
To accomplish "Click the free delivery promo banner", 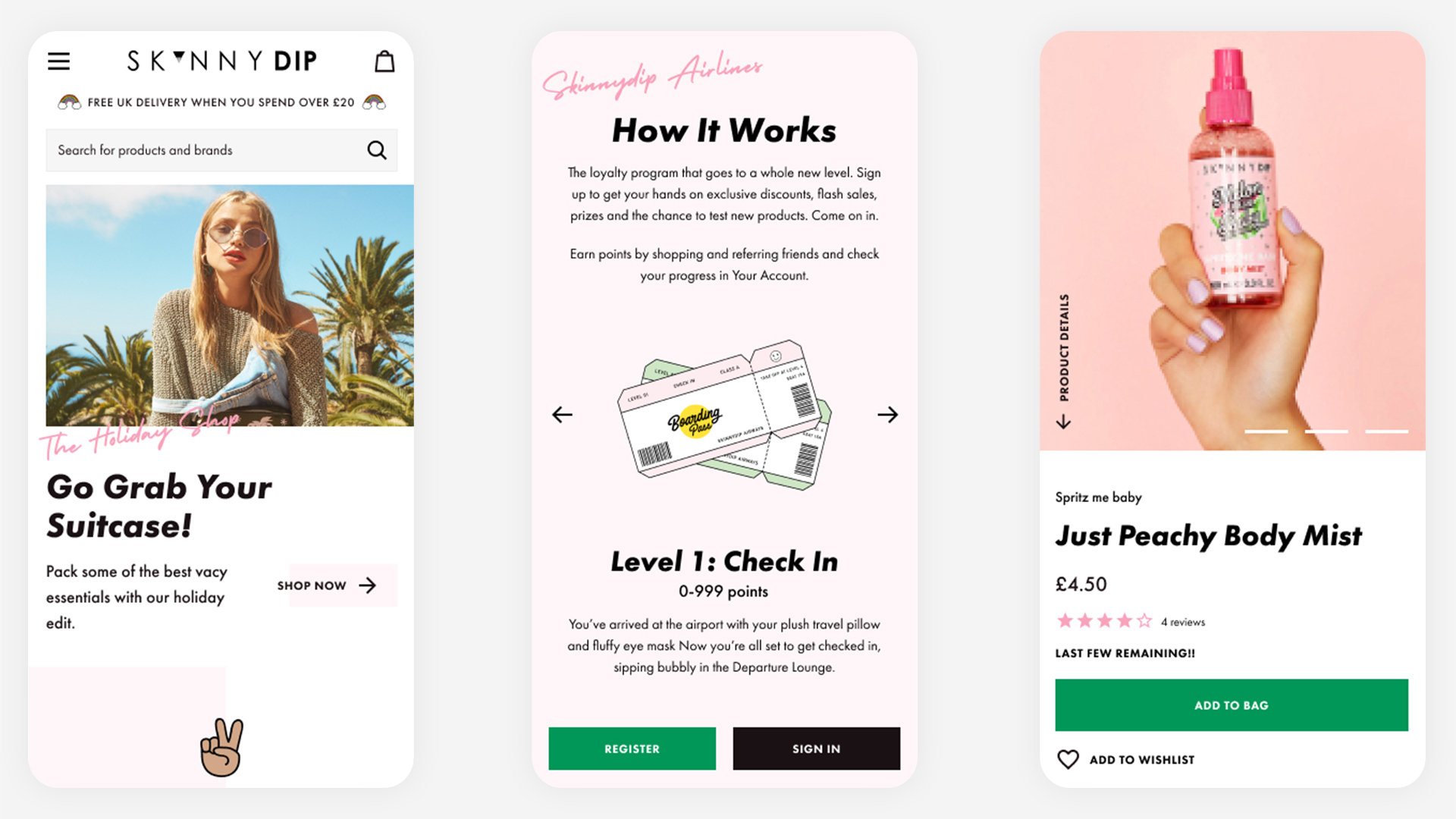I will point(222,102).
